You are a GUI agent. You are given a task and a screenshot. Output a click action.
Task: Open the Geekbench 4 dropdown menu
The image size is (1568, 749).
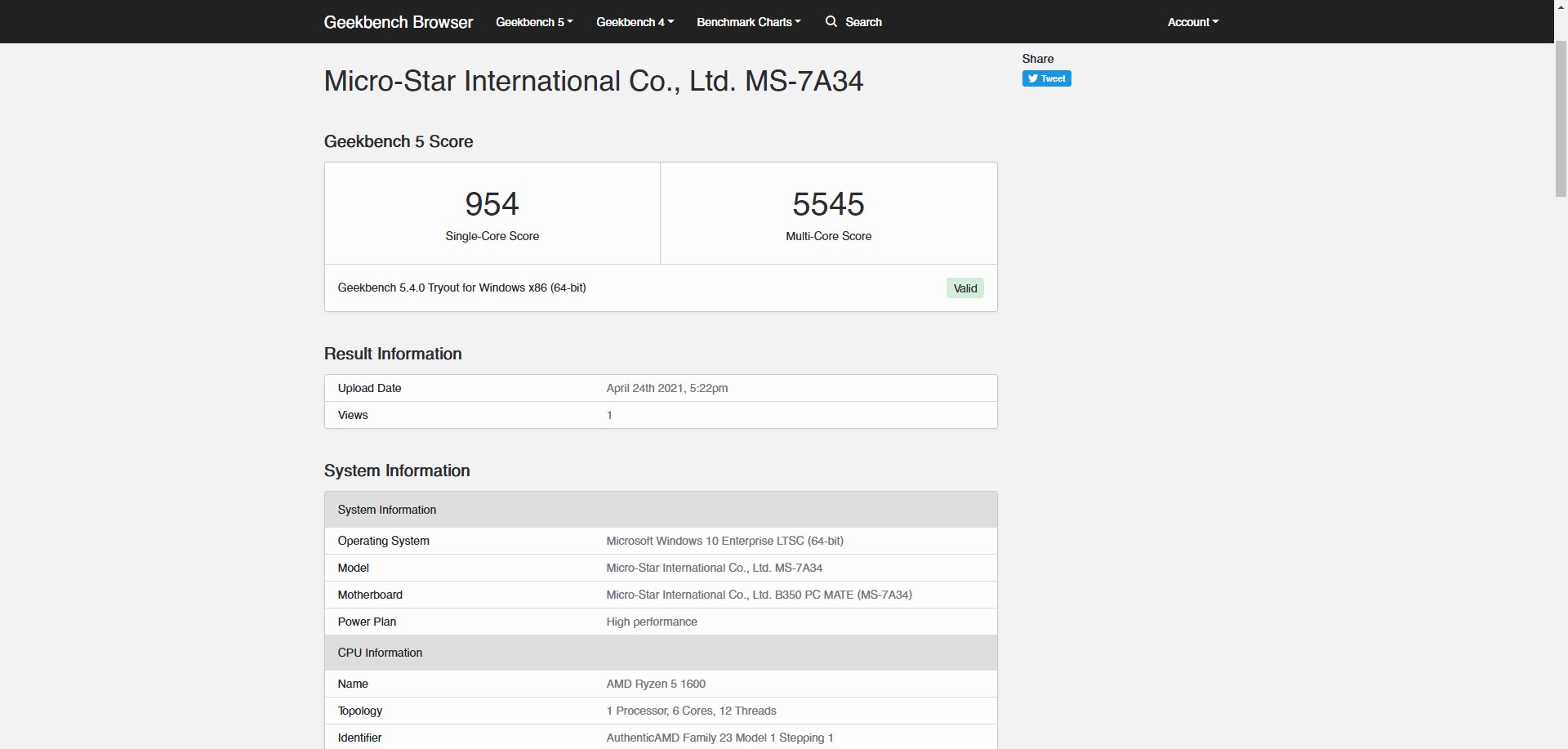pyautogui.click(x=635, y=22)
